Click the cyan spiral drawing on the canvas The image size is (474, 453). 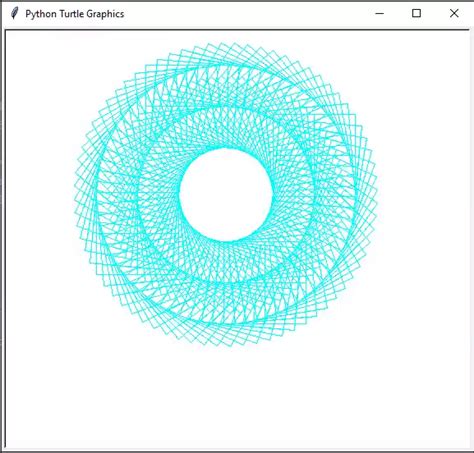[x=226, y=195]
